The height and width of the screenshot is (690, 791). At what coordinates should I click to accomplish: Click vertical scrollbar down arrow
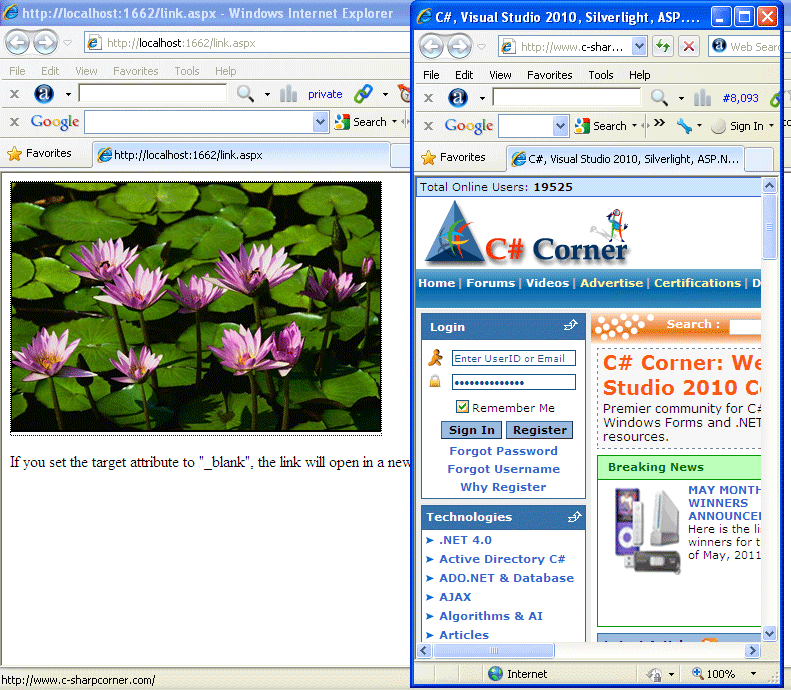coord(769,632)
